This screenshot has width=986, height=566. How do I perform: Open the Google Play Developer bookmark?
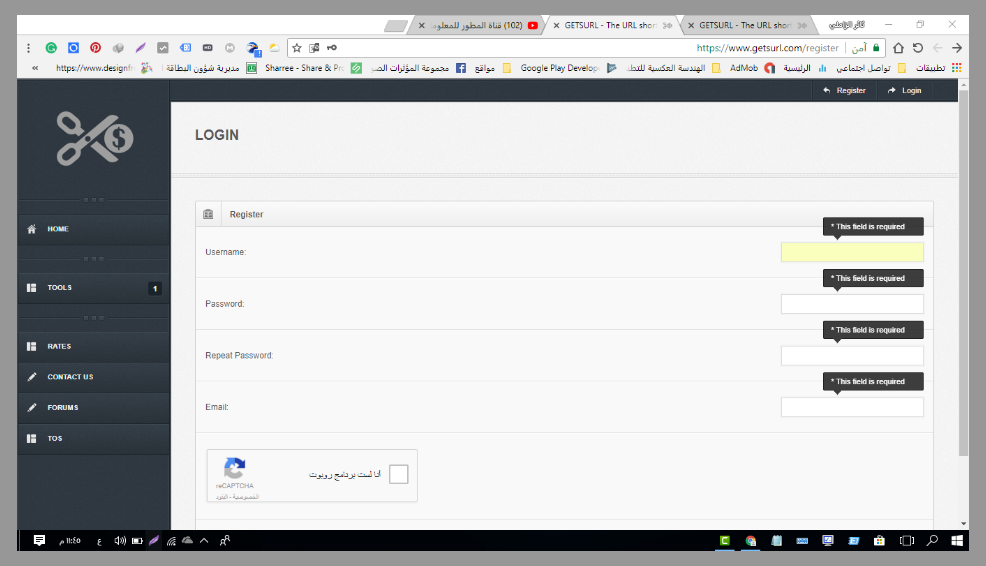(x=568, y=68)
